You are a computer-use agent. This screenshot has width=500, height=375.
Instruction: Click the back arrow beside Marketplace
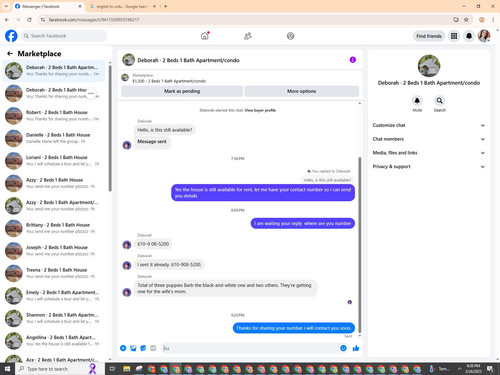[10, 53]
